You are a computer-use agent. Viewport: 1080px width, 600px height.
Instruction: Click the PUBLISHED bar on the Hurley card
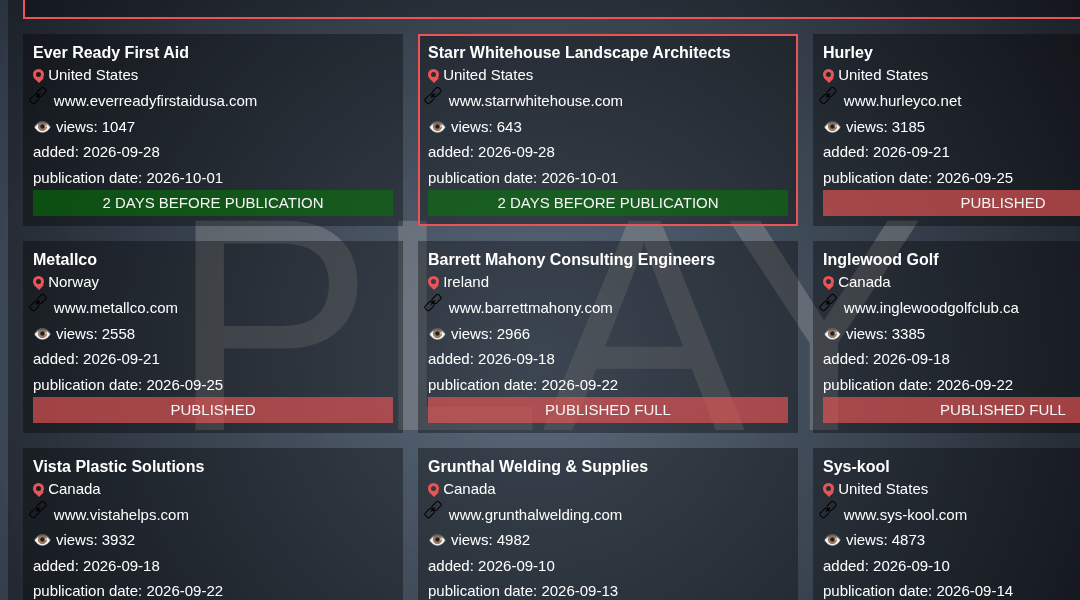click(951, 203)
